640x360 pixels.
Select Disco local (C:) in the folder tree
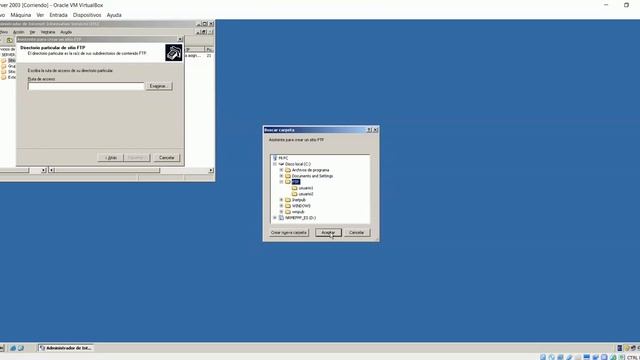[x=298, y=164]
